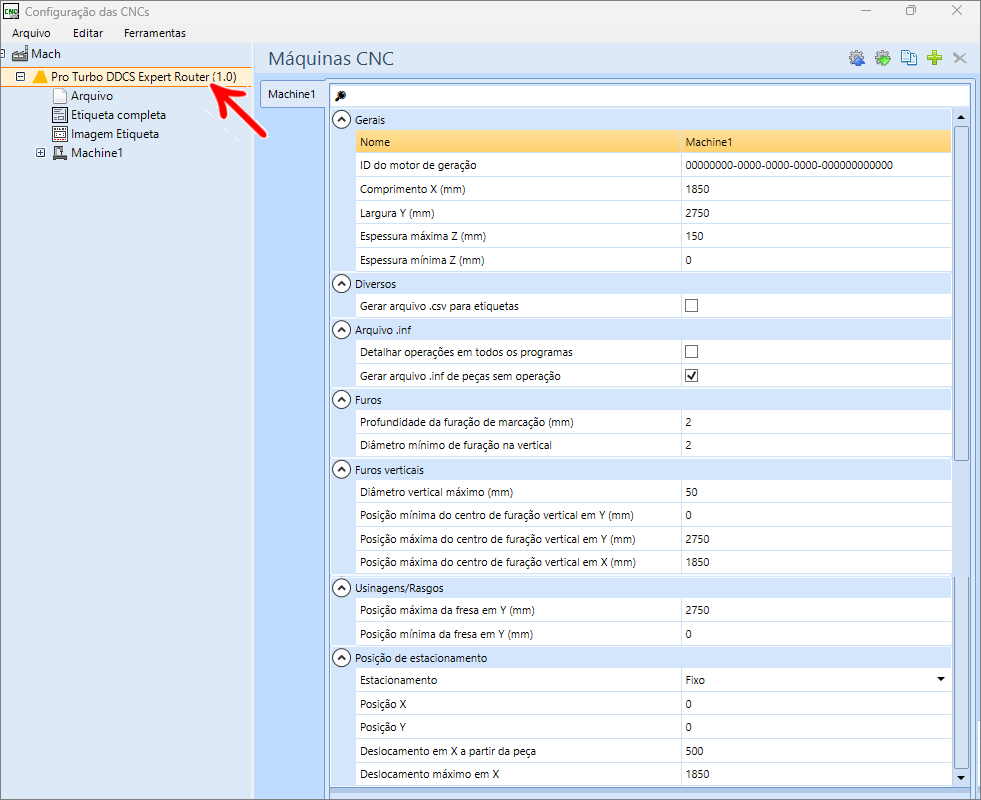The width and height of the screenshot is (981, 800).
Task: Click the Mach factory icon in tree
Action: (20, 54)
